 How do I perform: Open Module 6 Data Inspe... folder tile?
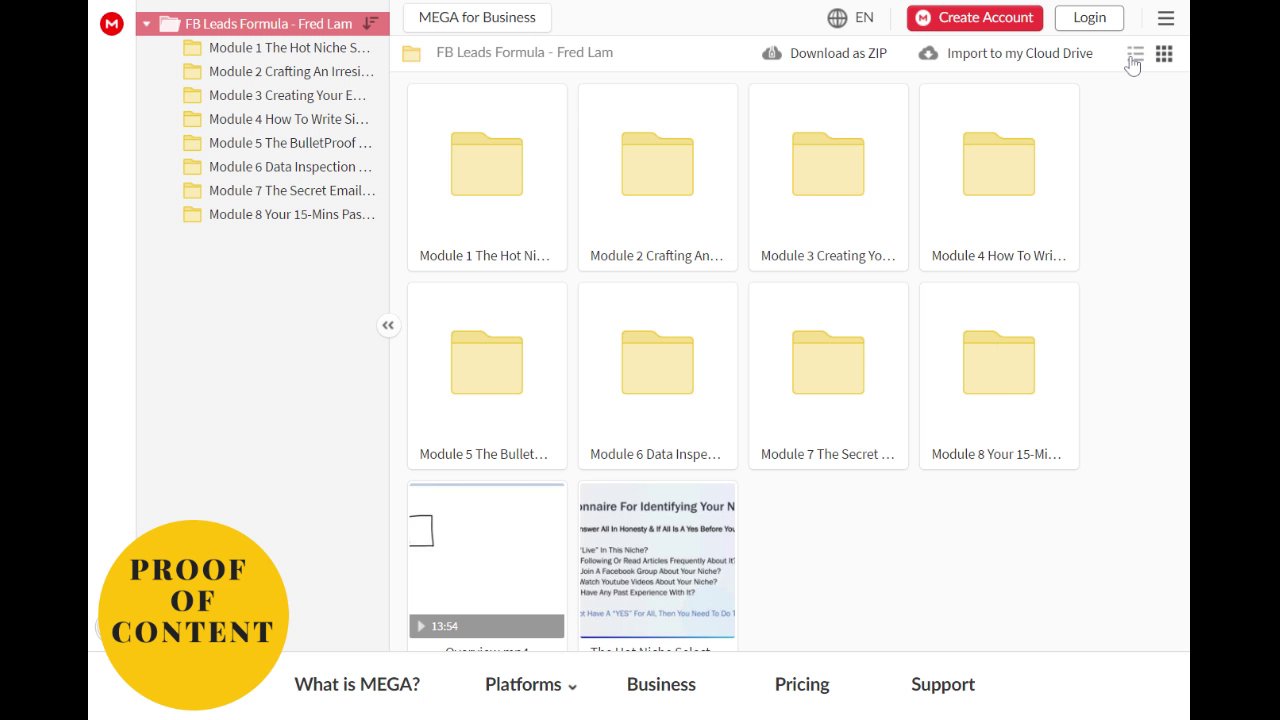(x=658, y=376)
